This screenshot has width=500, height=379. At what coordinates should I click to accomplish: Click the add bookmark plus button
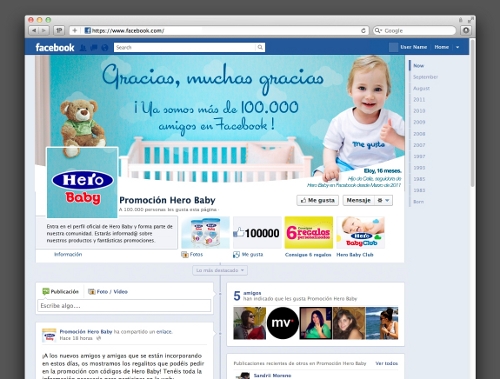(x=75, y=31)
